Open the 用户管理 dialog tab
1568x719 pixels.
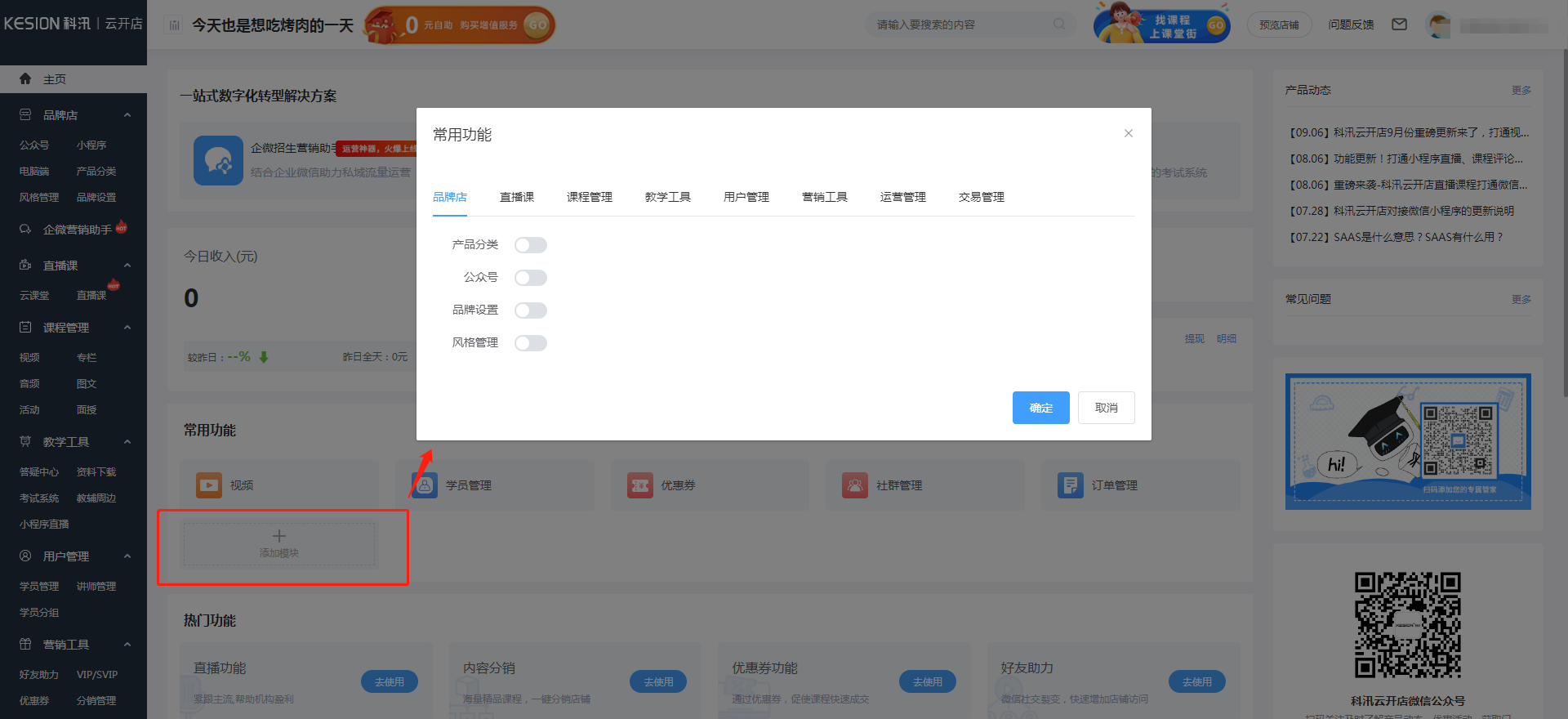(x=746, y=197)
